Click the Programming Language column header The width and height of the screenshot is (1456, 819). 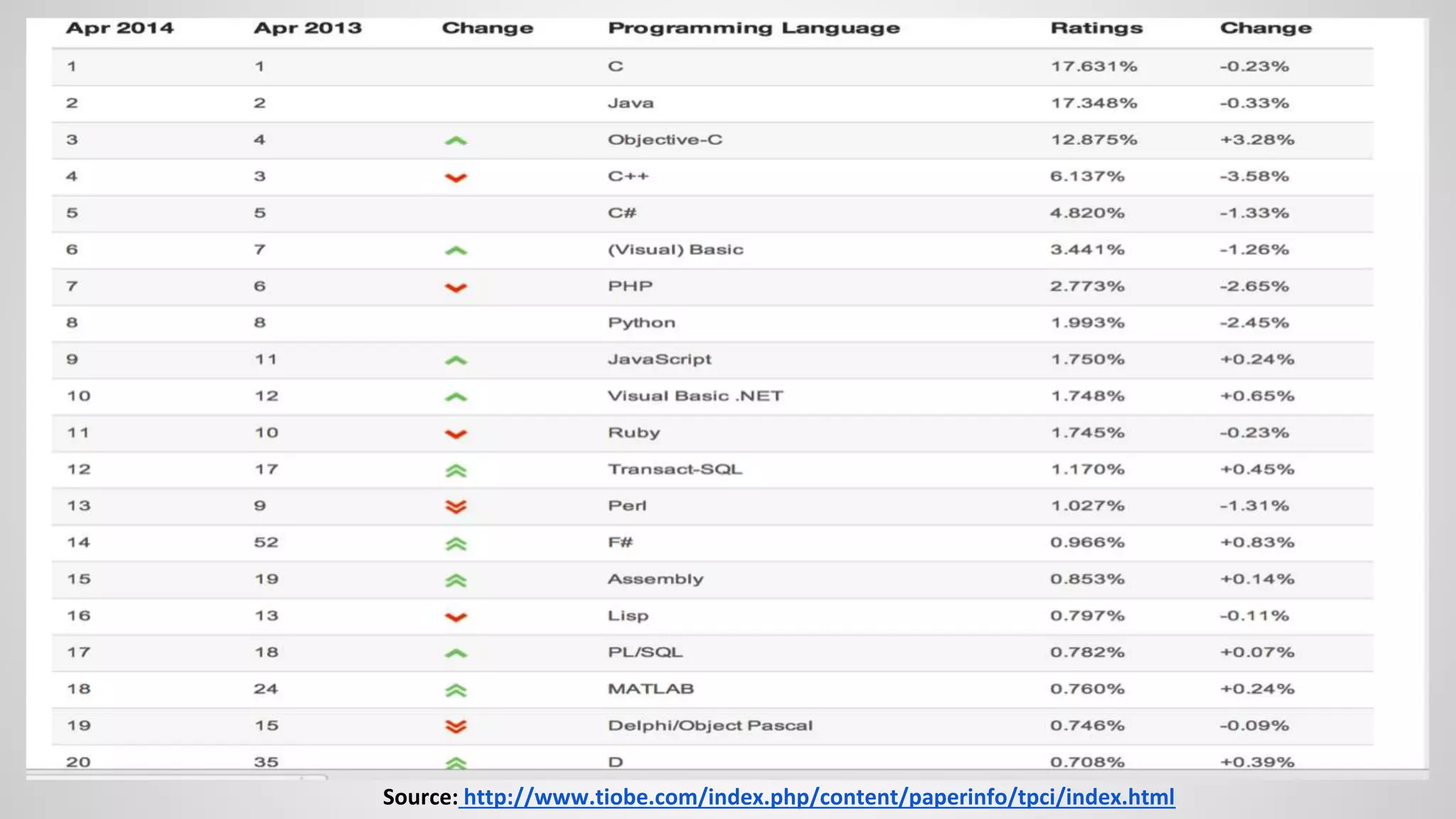coord(754,28)
